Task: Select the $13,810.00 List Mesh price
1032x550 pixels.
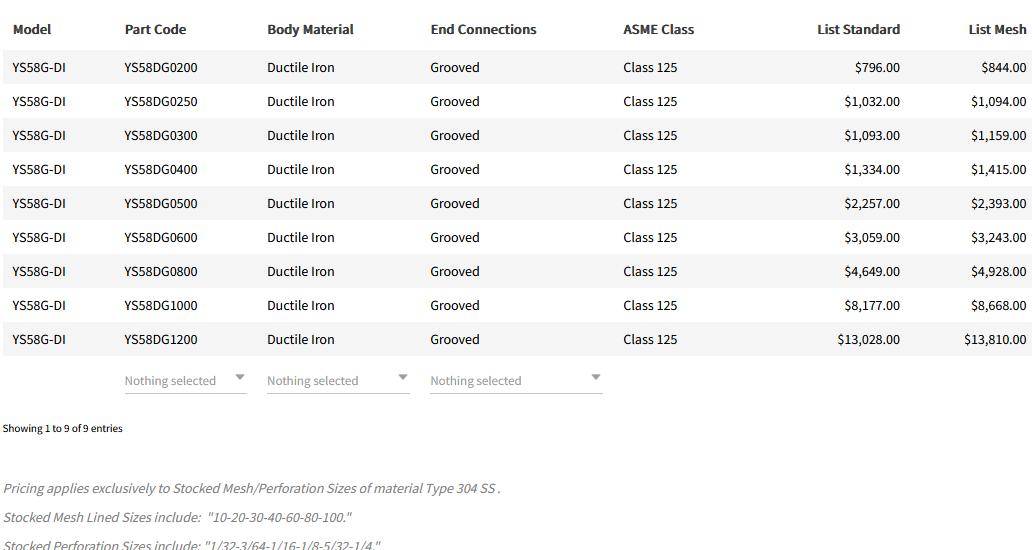Action: pyautogui.click(x=994, y=340)
